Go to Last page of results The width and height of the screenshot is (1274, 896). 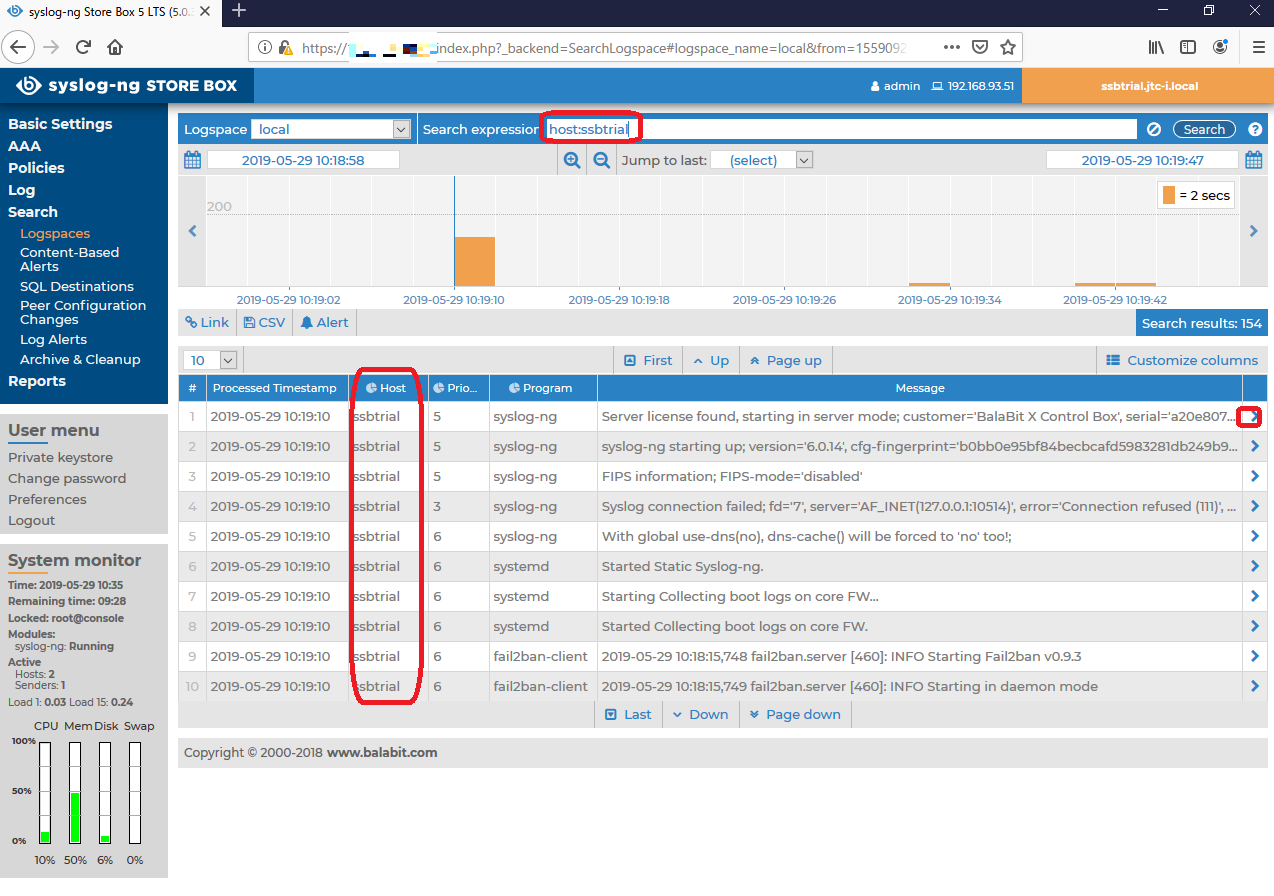pyautogui.click(x=628, y=714)
